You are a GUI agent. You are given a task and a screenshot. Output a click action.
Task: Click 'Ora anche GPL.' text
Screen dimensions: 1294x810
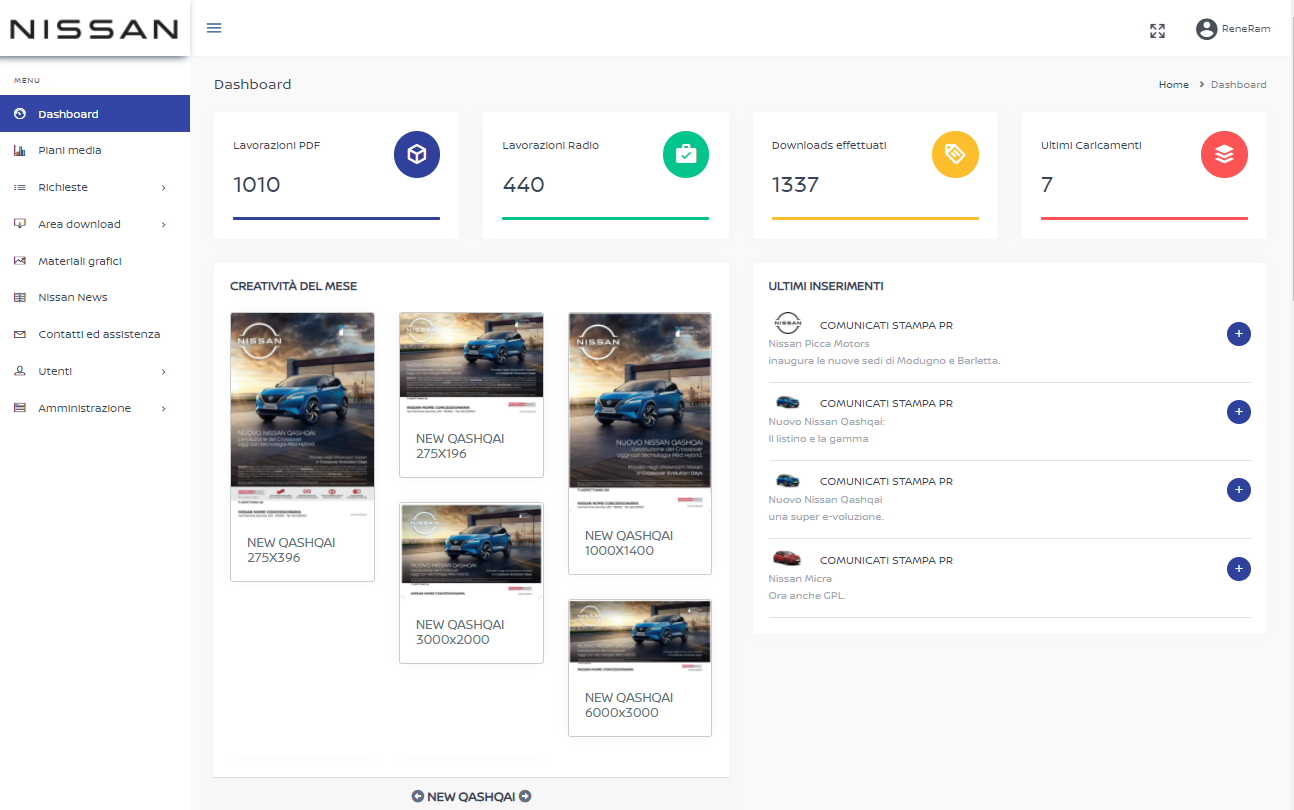[x=807, y=596]
